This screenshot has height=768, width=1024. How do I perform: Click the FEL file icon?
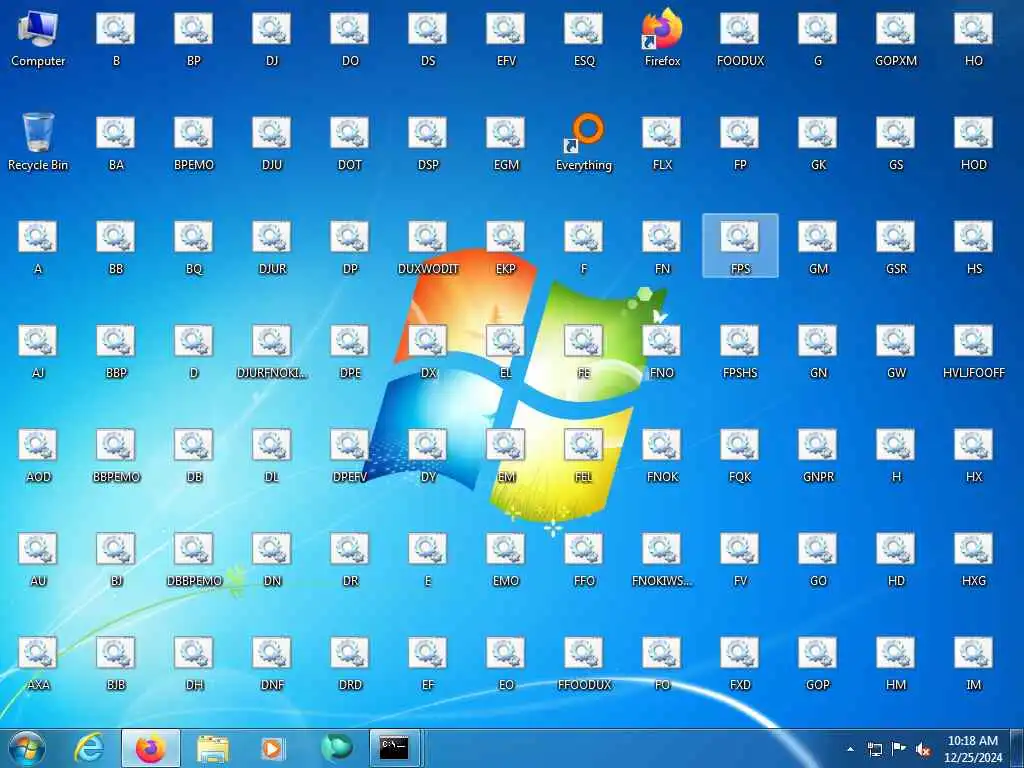coord(584,455)
